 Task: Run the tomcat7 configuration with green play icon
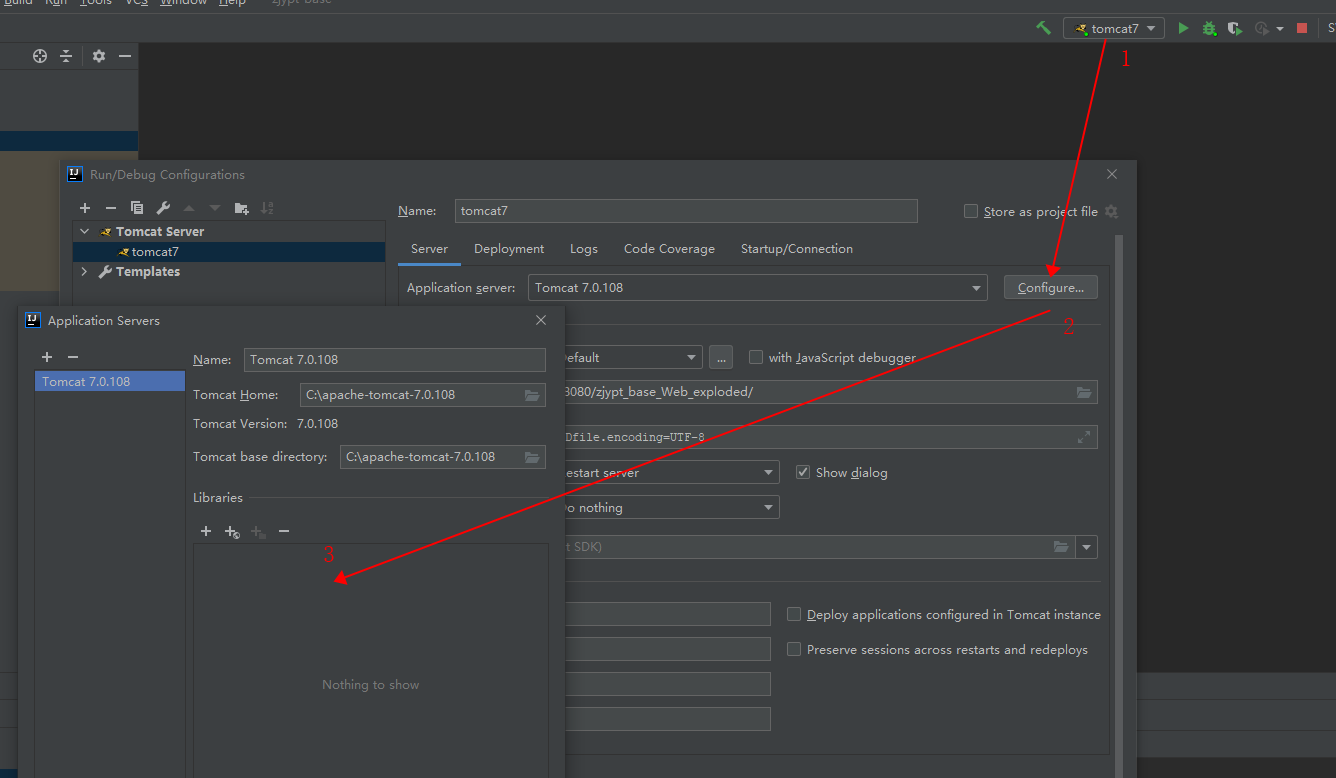click(x=1183, y=28)
